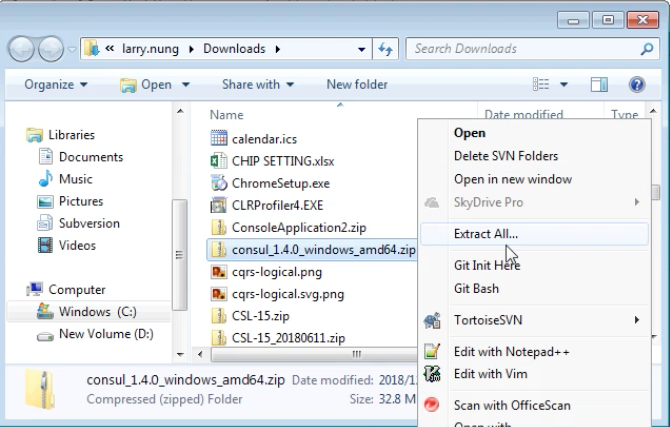Viewport: 670px width, 427px height.
Task: Select Pictures library in navigation pane
Action: point(70,201)
